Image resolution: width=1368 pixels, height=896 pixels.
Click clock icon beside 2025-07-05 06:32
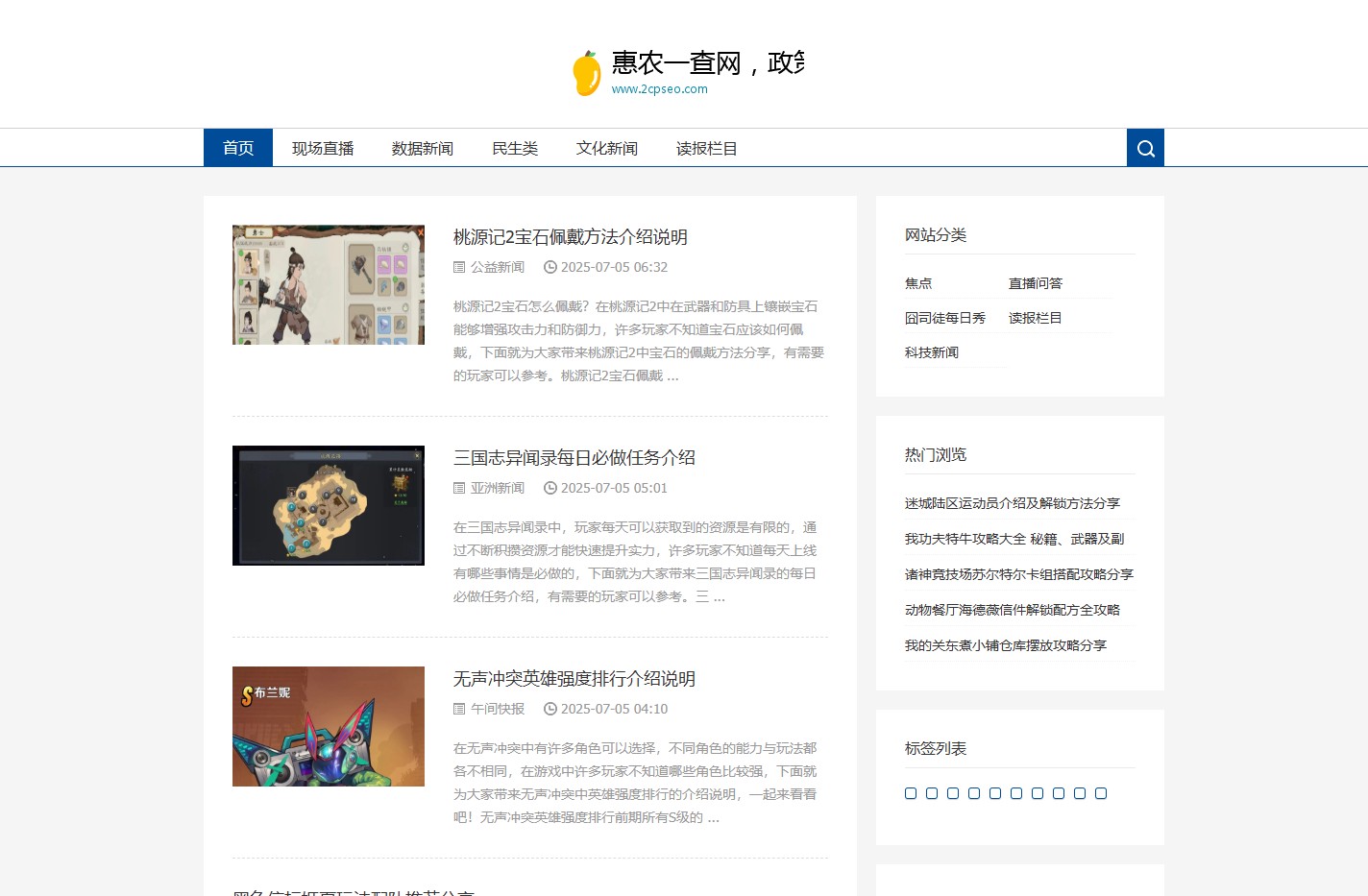click(550, 268)
